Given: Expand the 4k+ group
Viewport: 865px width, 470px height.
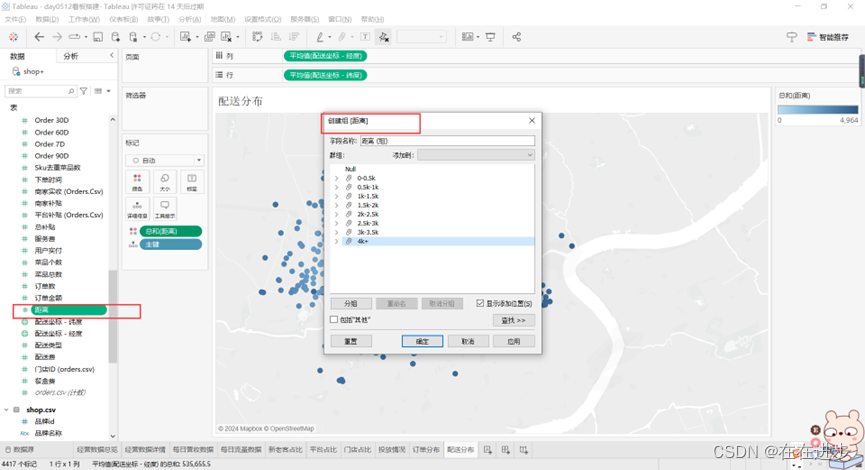Looking at the screenshot, I should coord(337,241).
